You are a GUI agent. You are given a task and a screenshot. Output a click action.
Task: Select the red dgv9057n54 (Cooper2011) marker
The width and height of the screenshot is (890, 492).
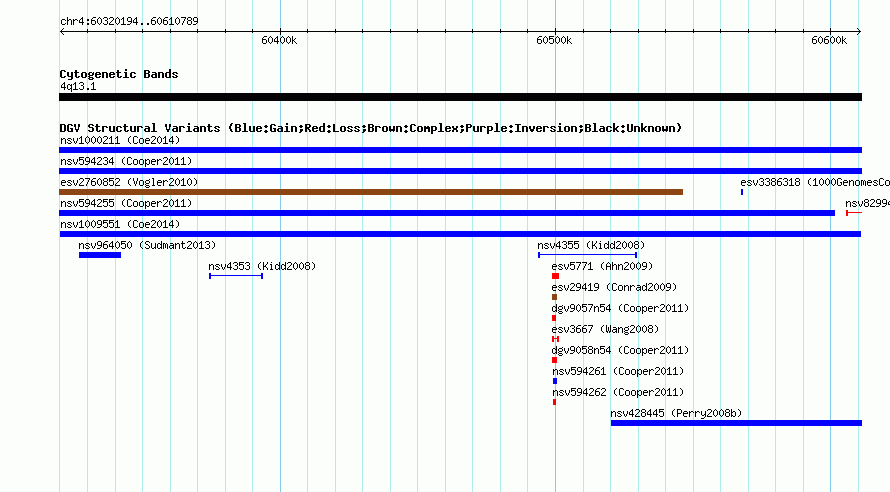click(x=554, y=318)
